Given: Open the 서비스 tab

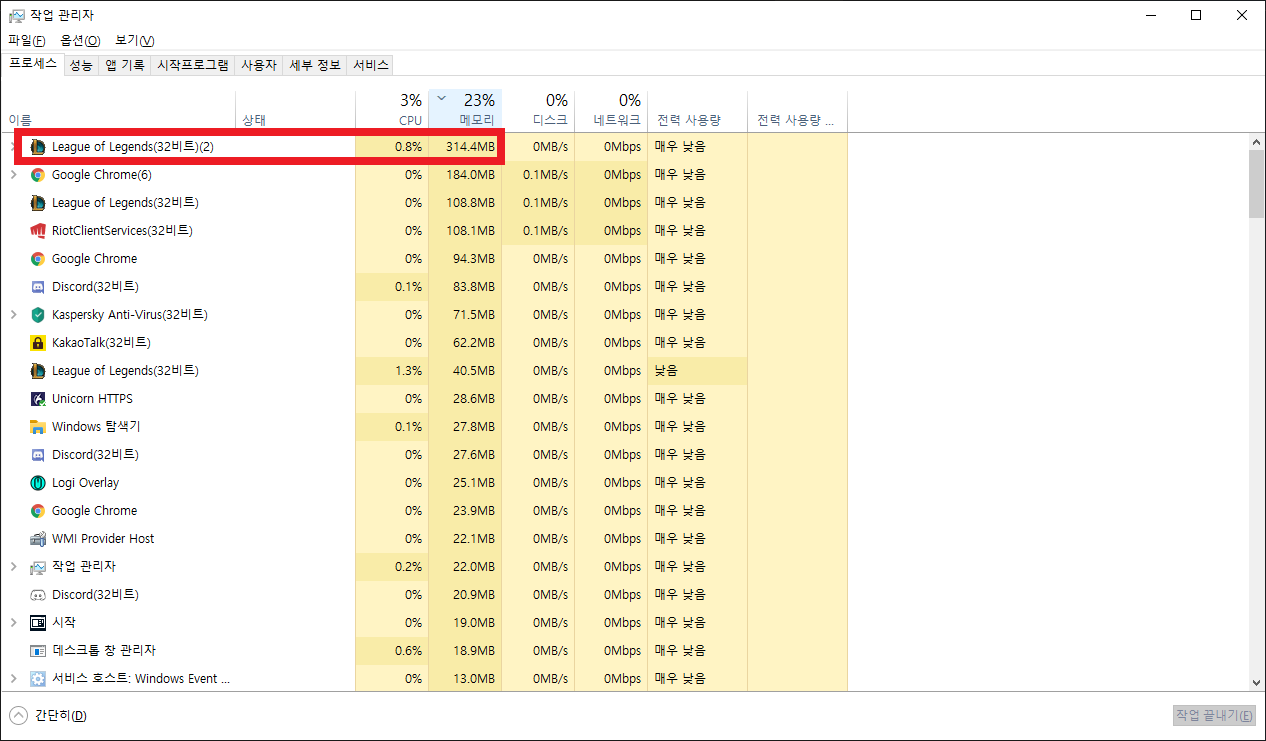Looking at the screenshot, I should pos(371,65).
